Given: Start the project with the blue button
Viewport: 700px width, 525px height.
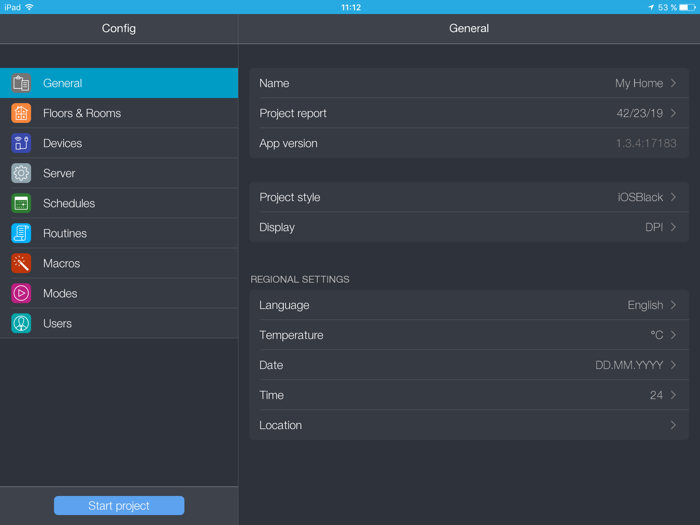Looking at the screenshot, I should [x=119, y=505].
